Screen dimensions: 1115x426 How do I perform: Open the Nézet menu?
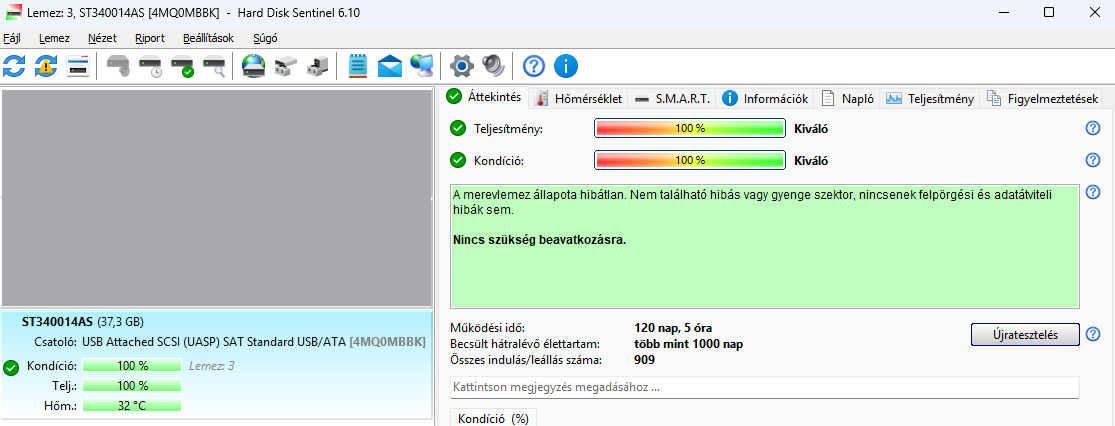coord(102,38)
